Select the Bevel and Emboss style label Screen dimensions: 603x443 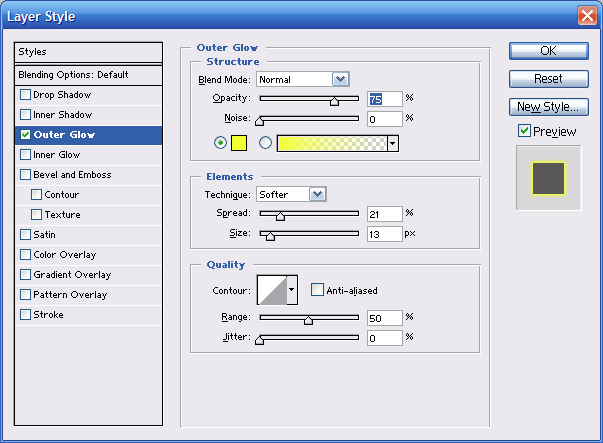(72, 175)
